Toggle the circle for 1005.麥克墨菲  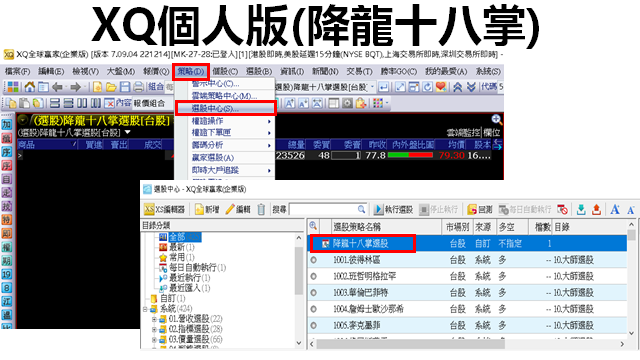313,325
